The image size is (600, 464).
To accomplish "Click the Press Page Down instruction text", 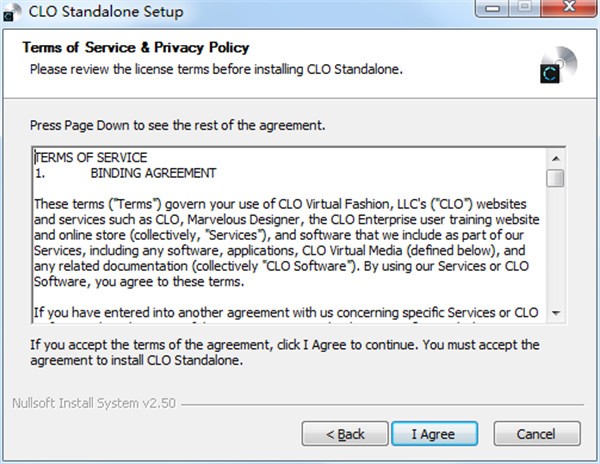I will [178, 127].
